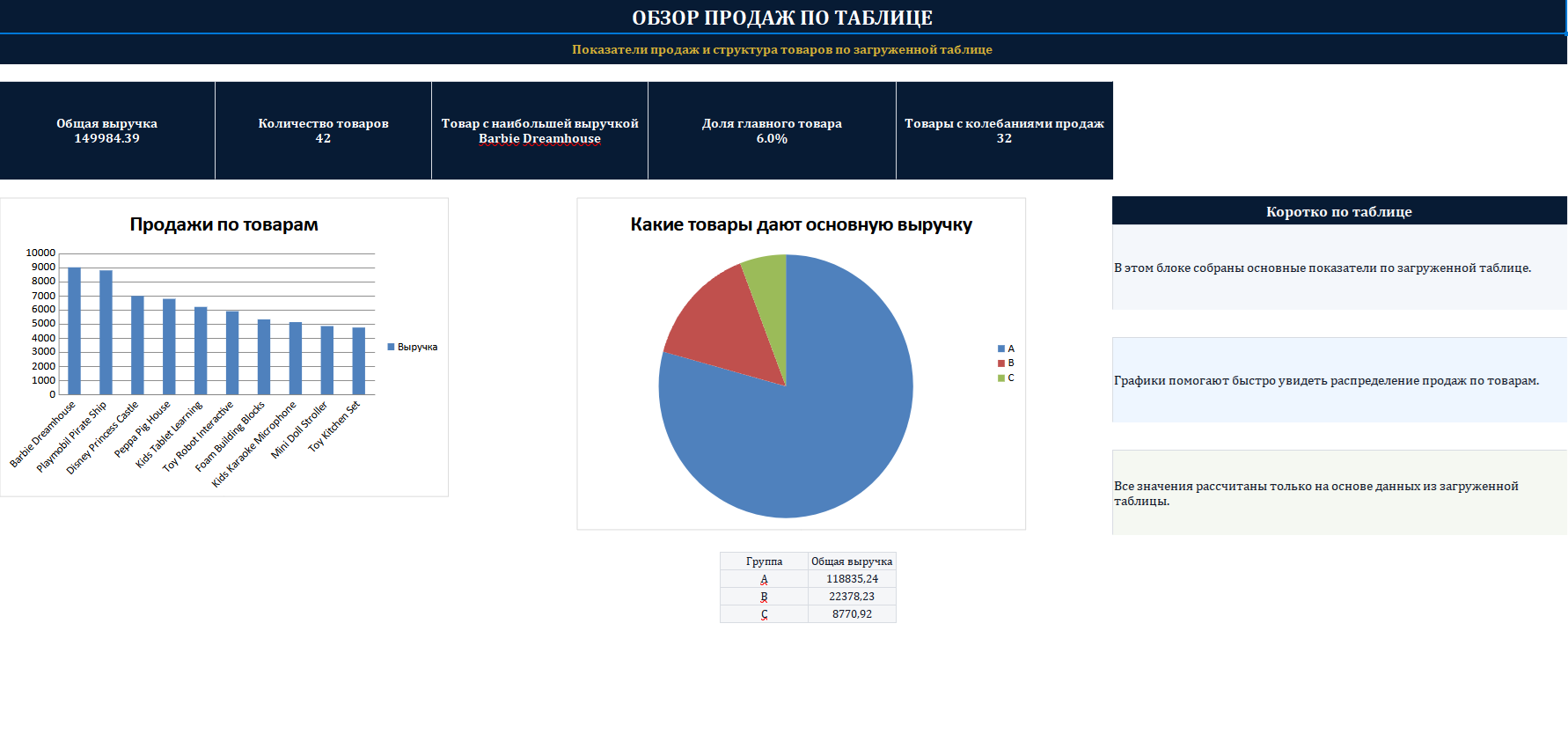Click the blue Выручка legend marker
1568x741 pixels.
point(391,347)
